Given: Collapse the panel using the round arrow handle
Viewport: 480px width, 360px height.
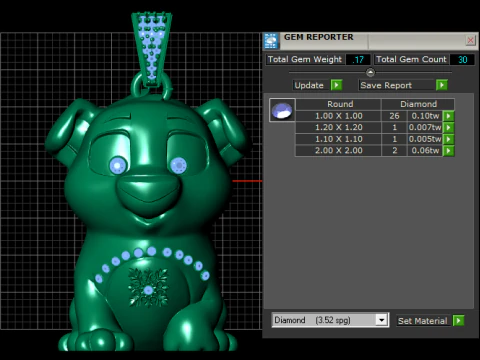Looking at the screenshot, I should pos(370,72).
